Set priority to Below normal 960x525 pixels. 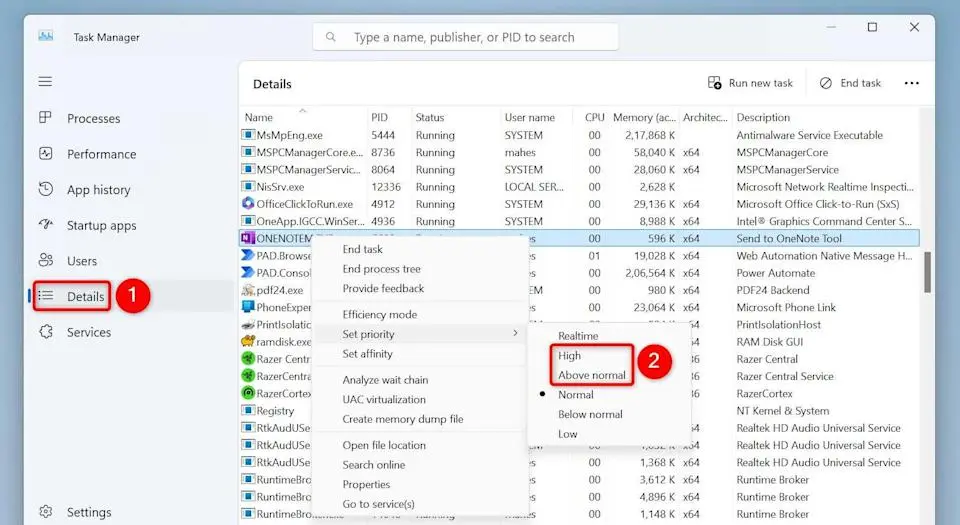tap(590, 414)
